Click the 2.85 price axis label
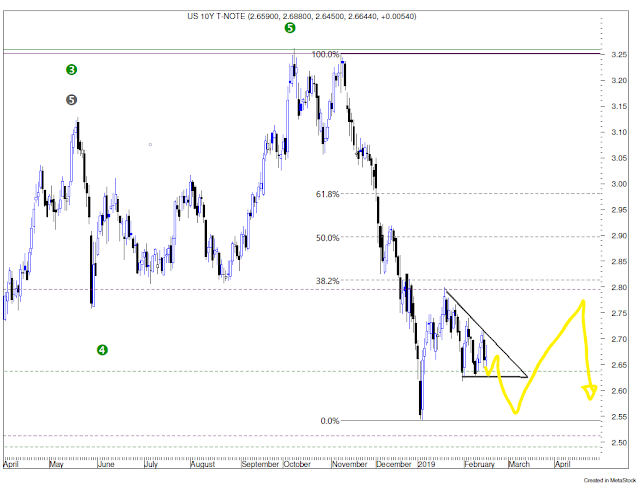This screenshot has width=640, height=491. tap(619, 262)
